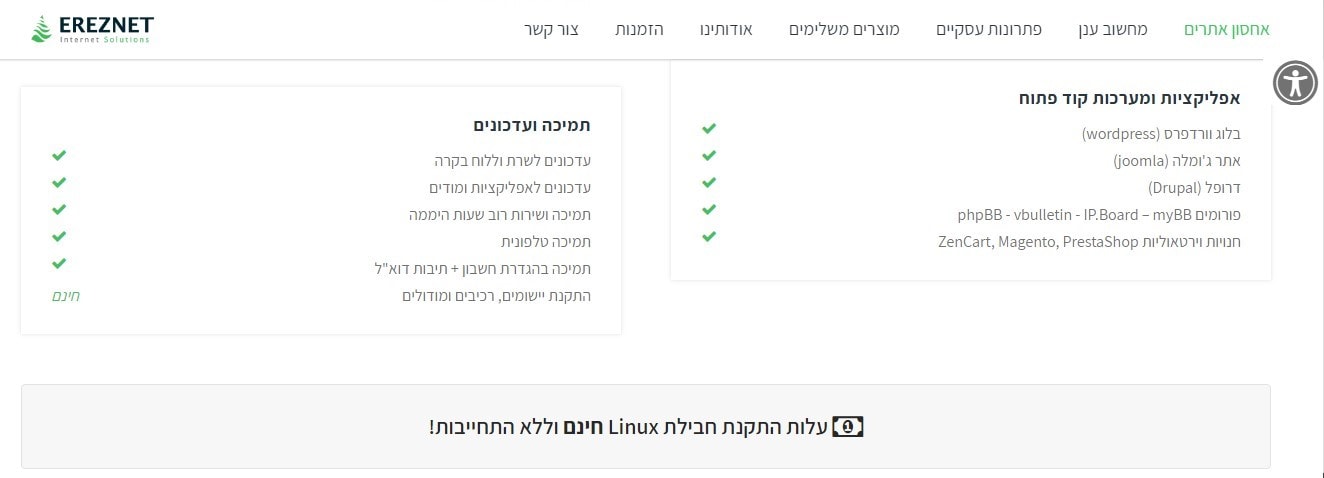The image size is (1324, 478).
Task: Open the אחסון אתרים menu
Action: [x=1227, y=29]
